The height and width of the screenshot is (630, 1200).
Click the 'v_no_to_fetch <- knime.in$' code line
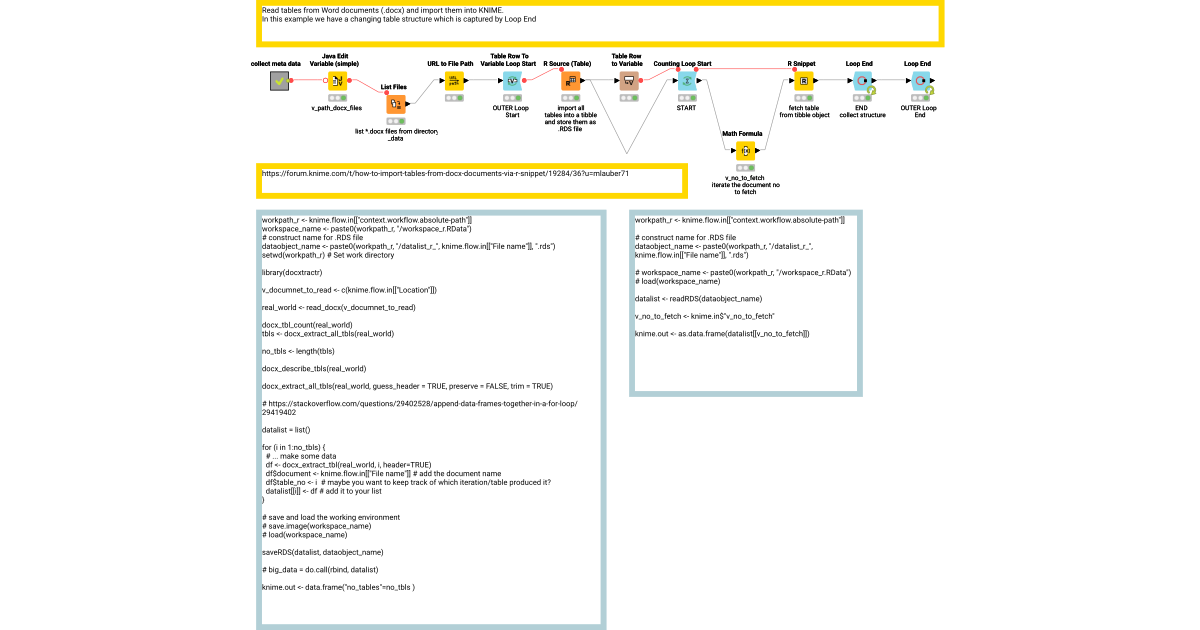(x=705, y=316)
